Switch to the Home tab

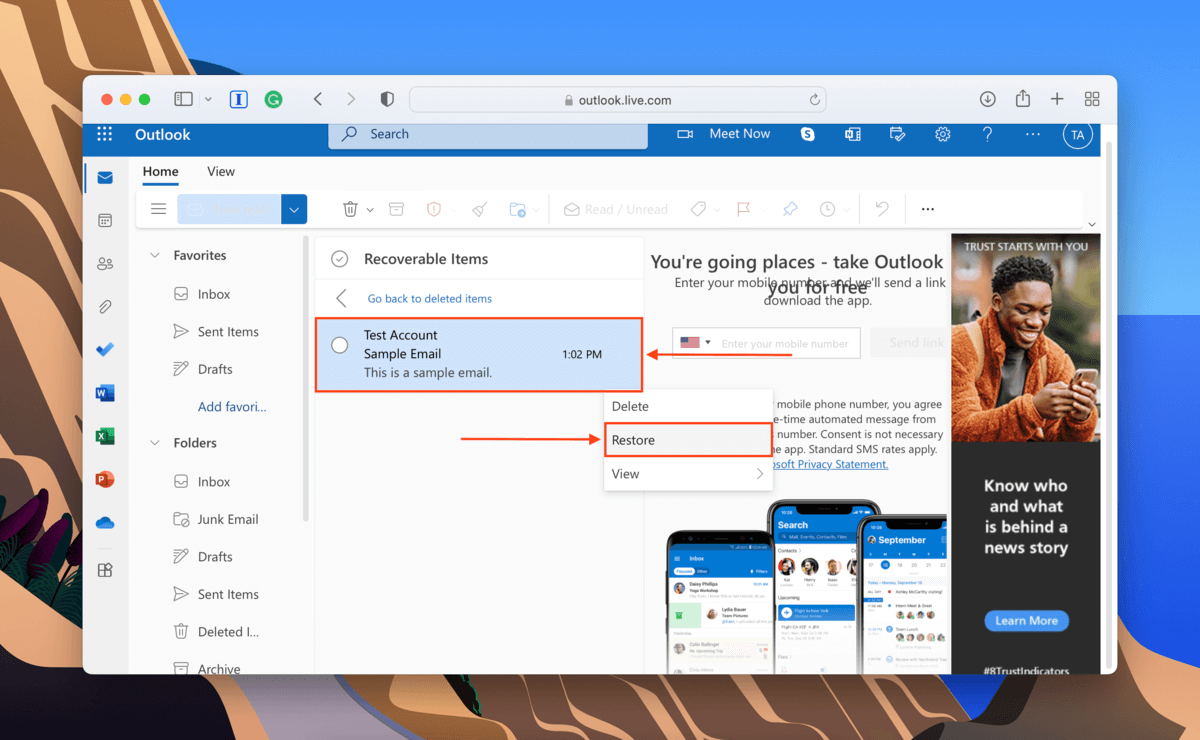click(x=160, y=171)
